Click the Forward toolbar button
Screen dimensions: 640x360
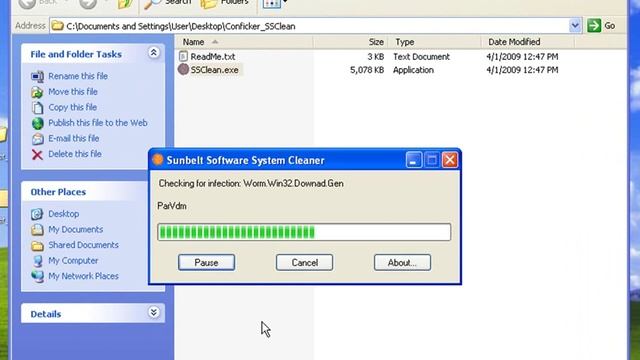tap(87, 3)
